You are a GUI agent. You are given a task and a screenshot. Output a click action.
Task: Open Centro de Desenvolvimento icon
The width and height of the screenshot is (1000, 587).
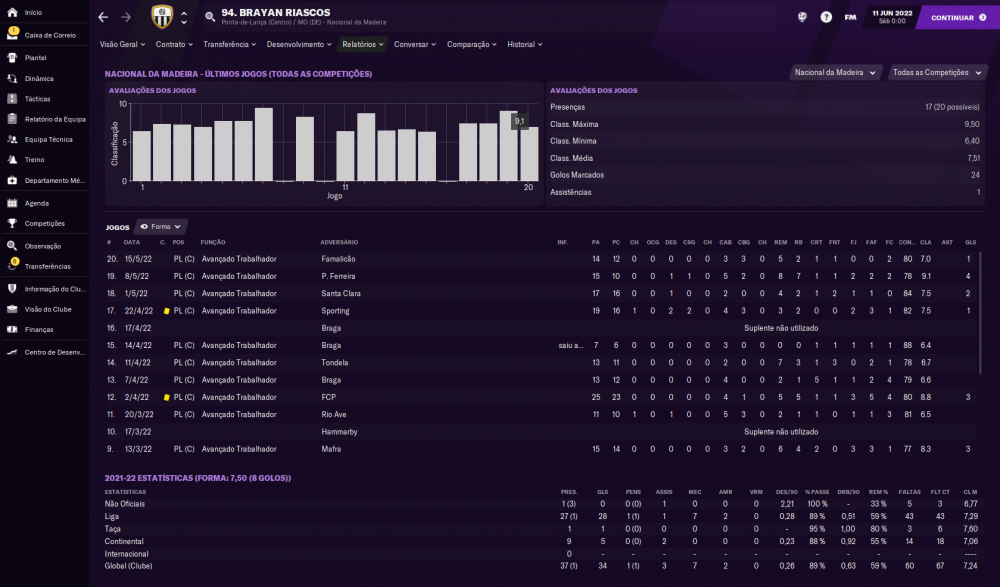click(12, 352)
